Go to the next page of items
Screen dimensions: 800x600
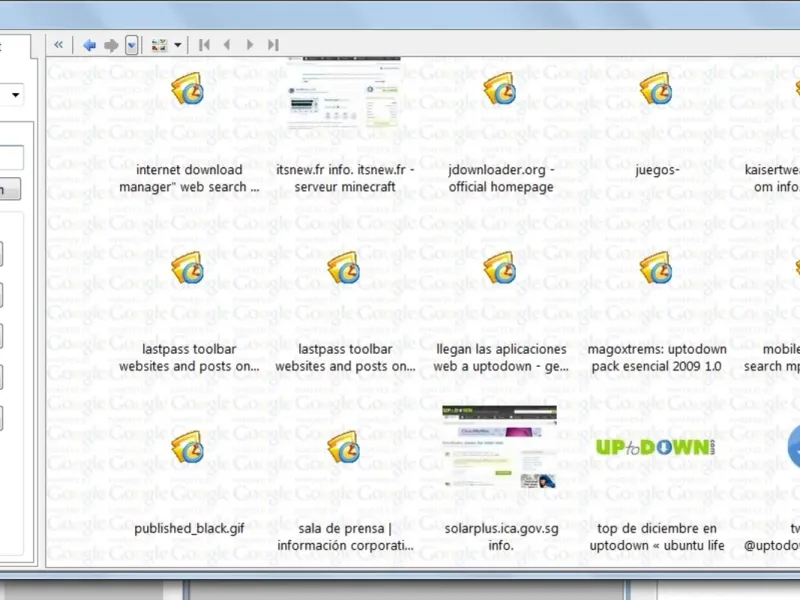tap(250, 45)
